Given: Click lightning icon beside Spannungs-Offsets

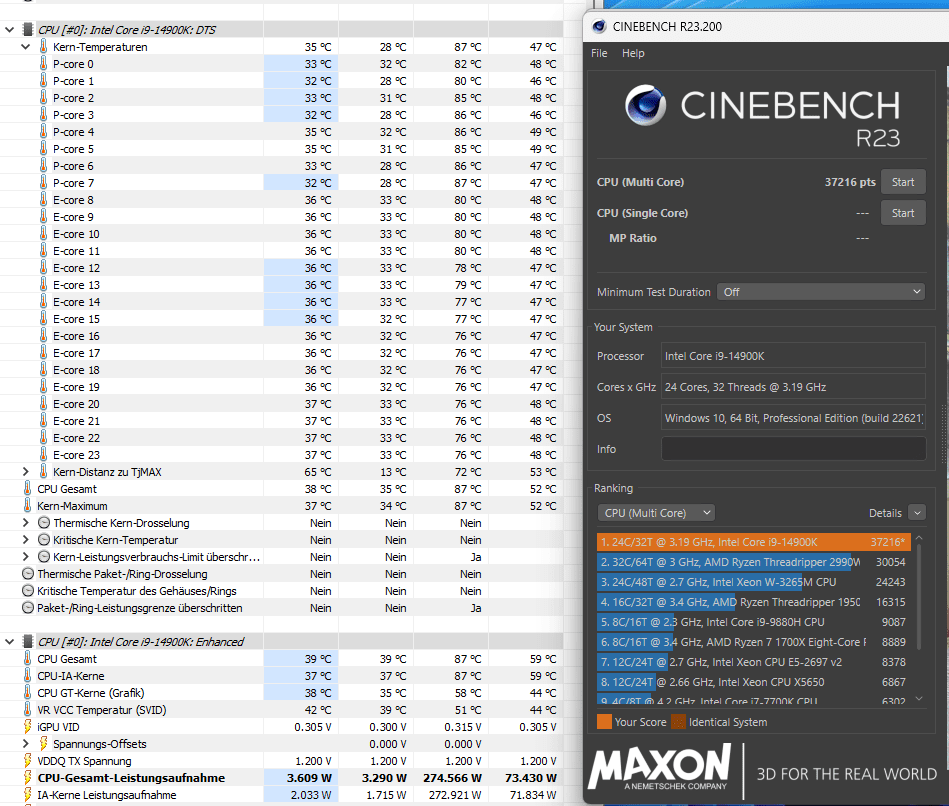Looking at the screenshot, I should pyautogui.click(x=43, y=744).
